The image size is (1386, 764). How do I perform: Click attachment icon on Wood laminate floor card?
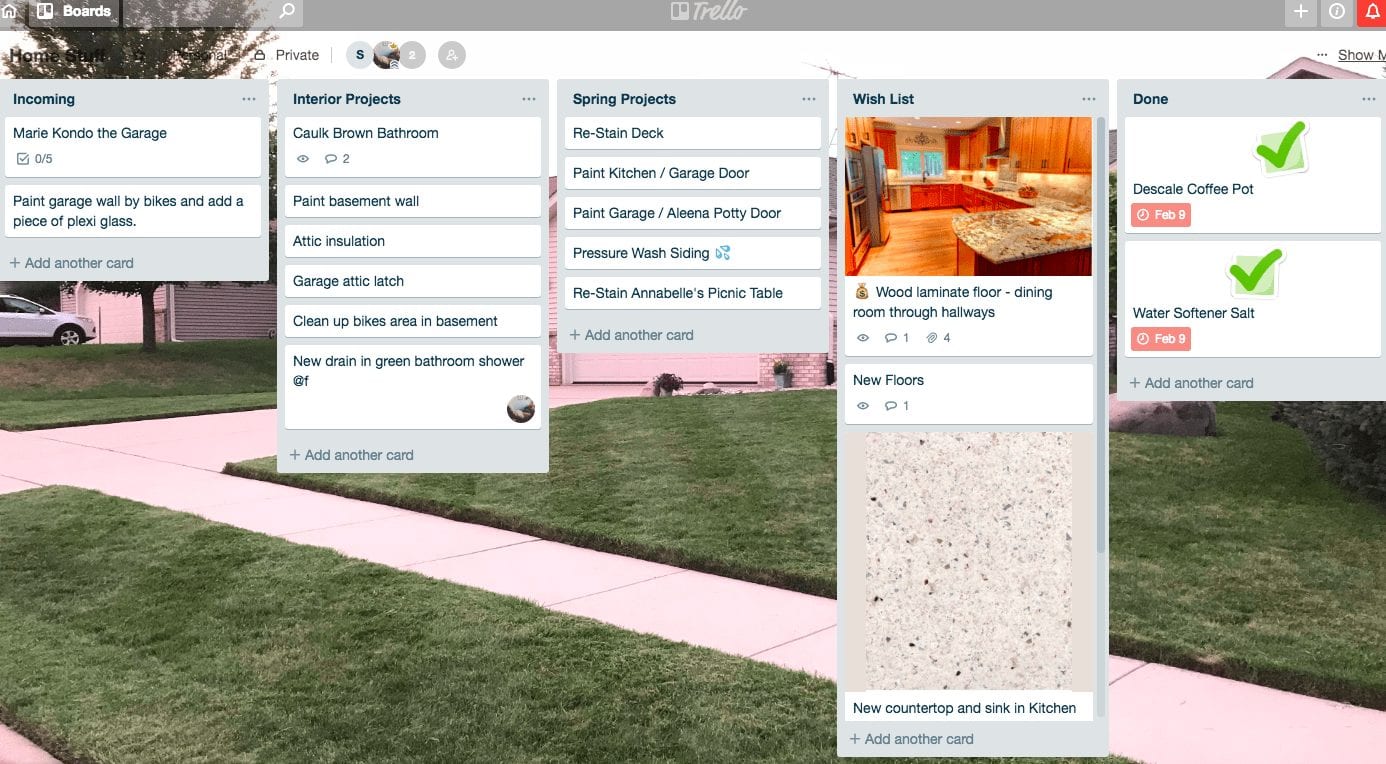tap(938, 338)
